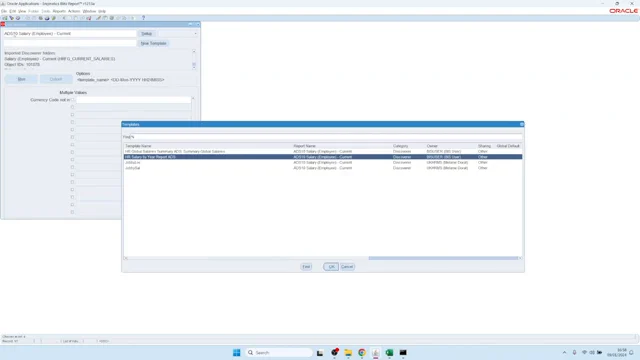Click the New Template button
This screenshot has width=640, height=360.
[153, 43]
